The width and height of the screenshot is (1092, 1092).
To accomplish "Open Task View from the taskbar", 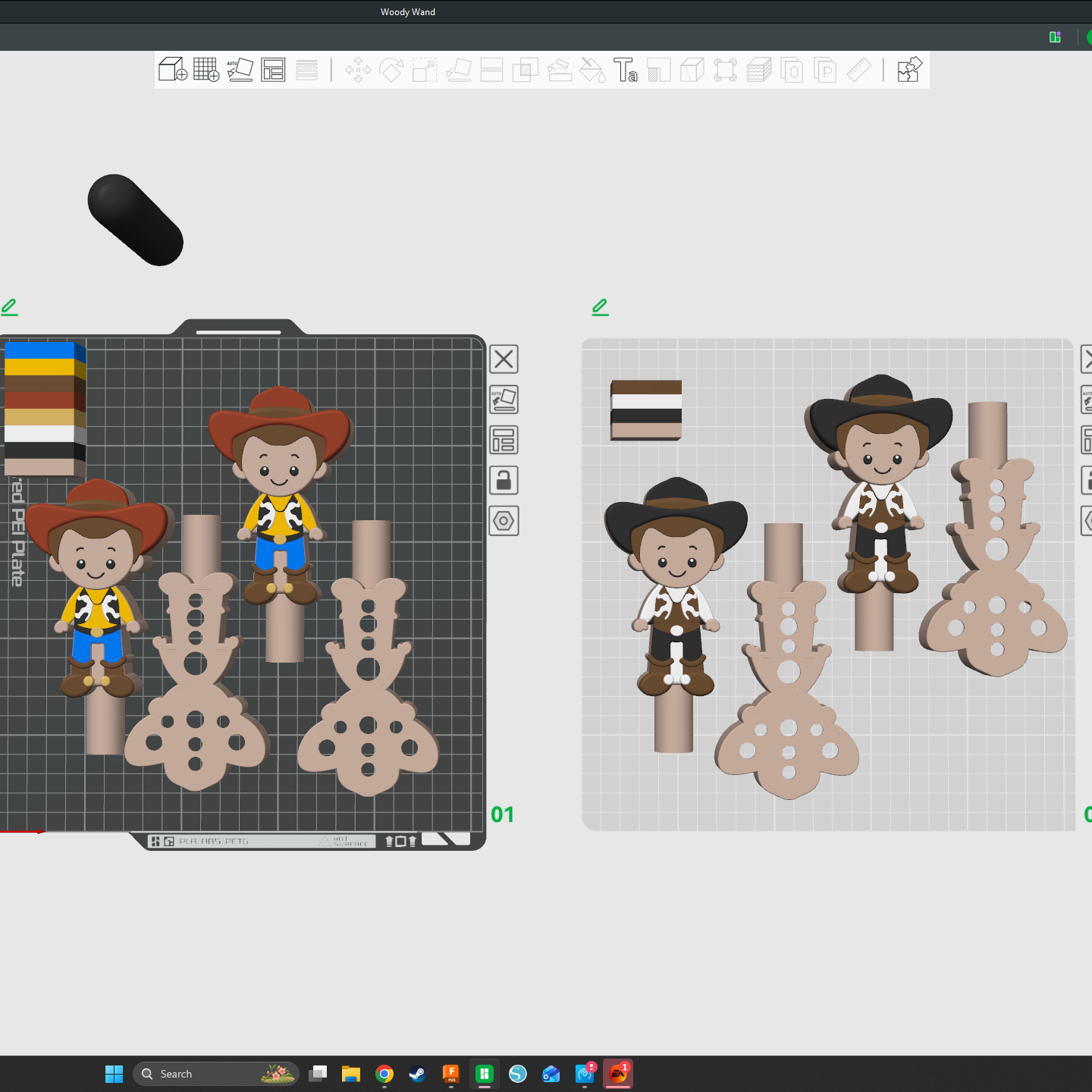I will 318,1074.
